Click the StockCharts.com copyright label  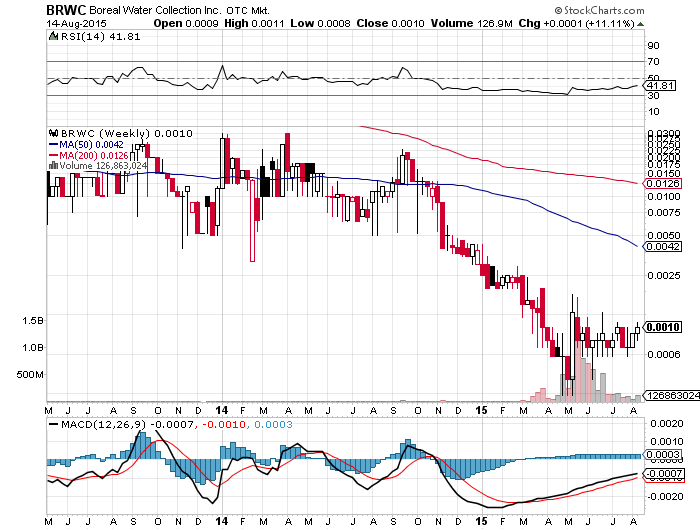pos(600,10)
